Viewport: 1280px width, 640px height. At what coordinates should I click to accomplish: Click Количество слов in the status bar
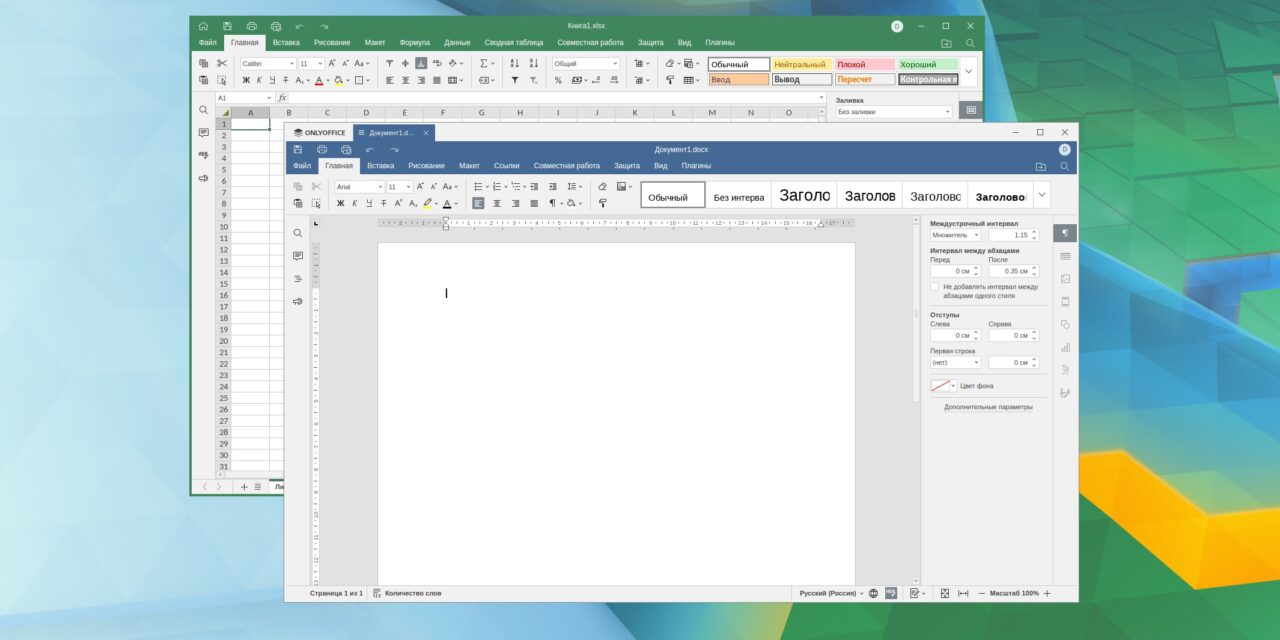(412, 592)
